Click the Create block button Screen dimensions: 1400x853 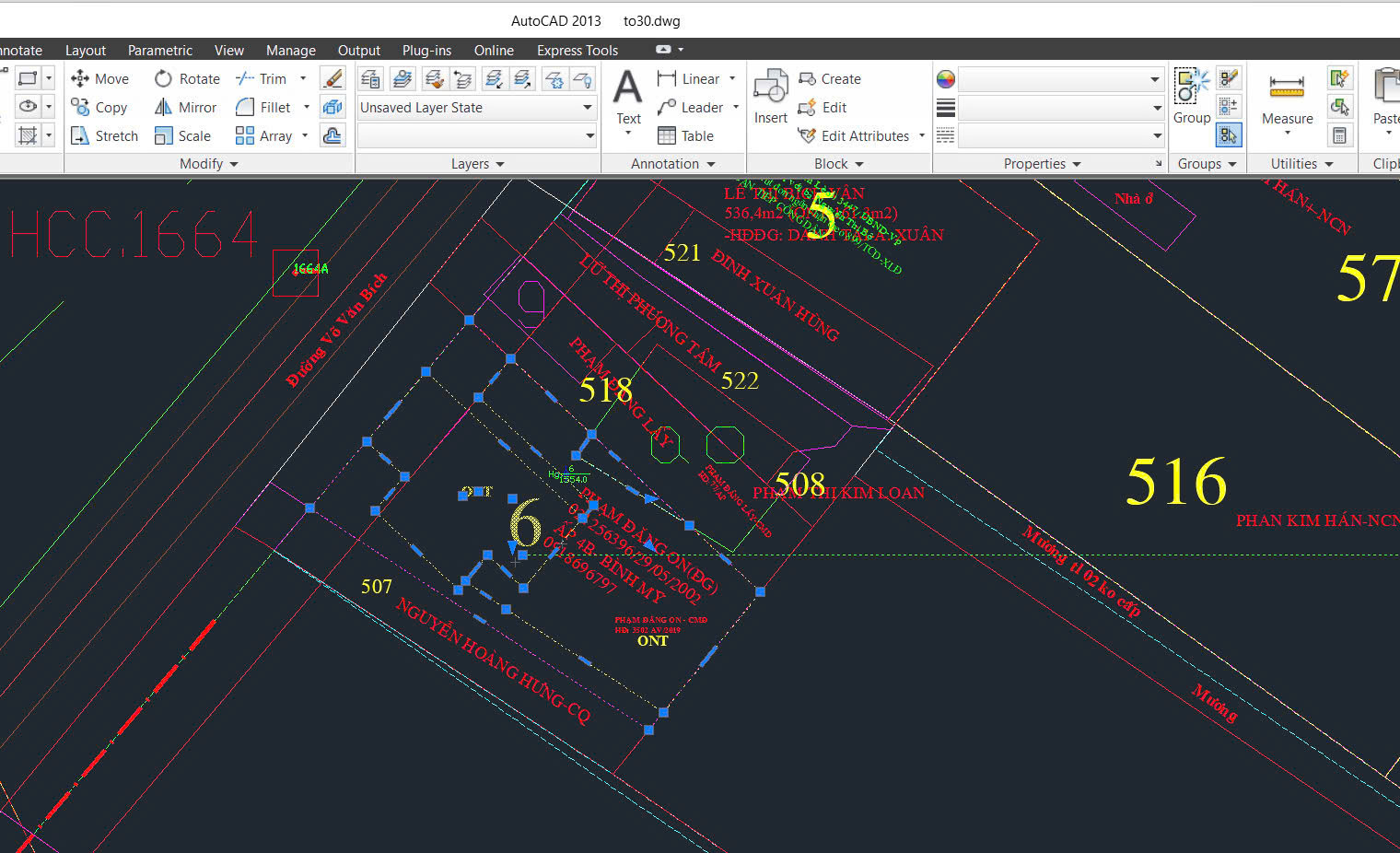830,79
